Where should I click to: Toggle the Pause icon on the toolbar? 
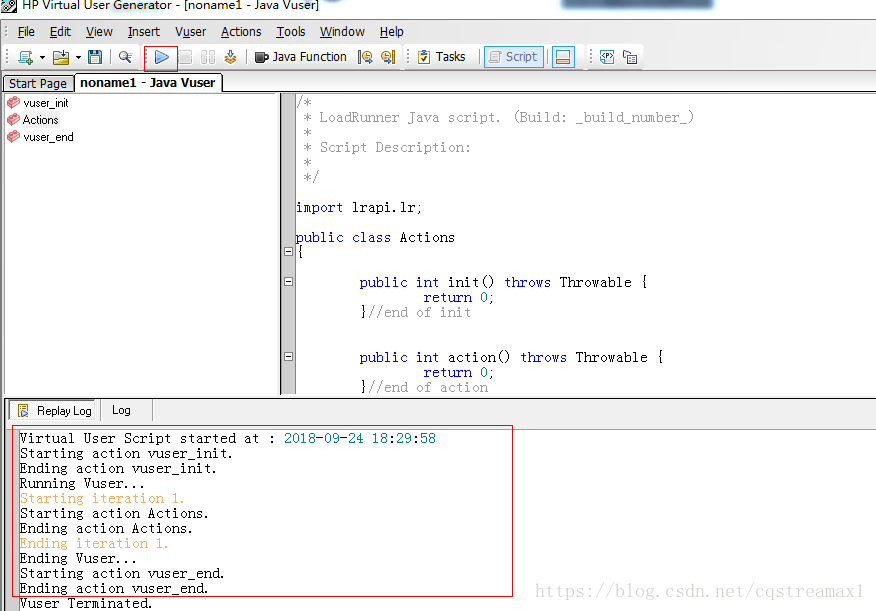[208, 57]
